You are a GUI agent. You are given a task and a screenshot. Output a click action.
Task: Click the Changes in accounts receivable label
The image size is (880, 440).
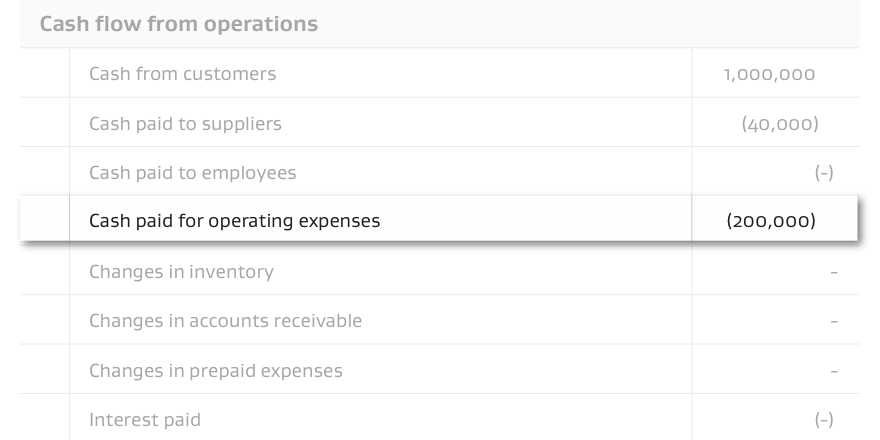[225, 320]
